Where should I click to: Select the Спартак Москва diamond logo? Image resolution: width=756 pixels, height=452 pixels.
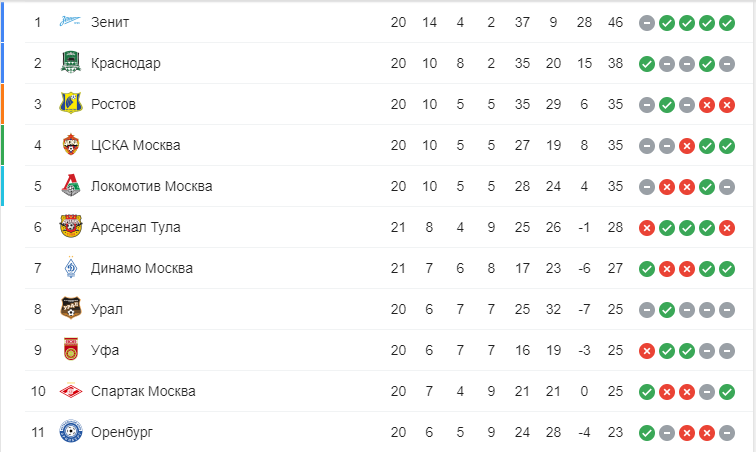(x=71, y=391)
